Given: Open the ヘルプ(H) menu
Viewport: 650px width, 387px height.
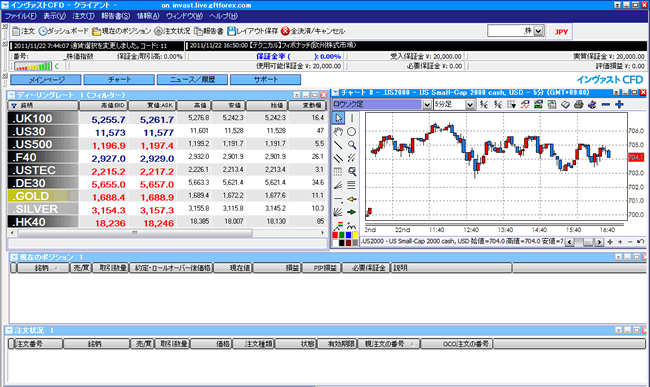Looking at the screenshot, I should point(223,16).
